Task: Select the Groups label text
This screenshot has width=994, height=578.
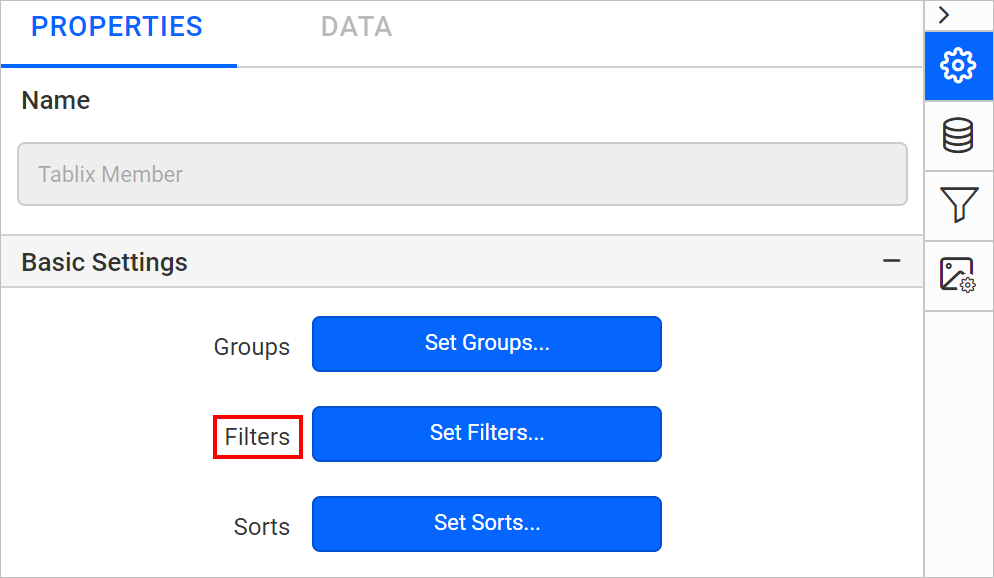Action: (252, 347)
